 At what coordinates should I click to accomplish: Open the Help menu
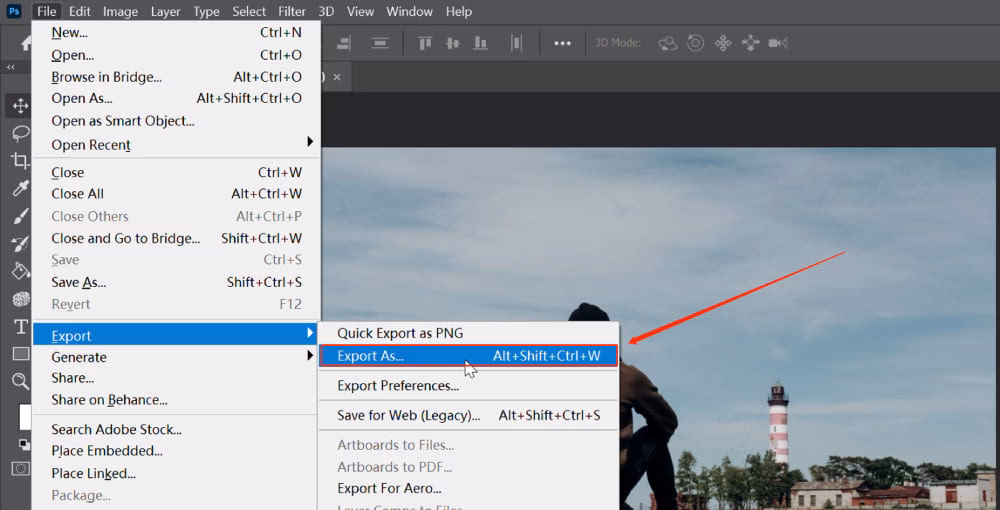click(459, 11)
